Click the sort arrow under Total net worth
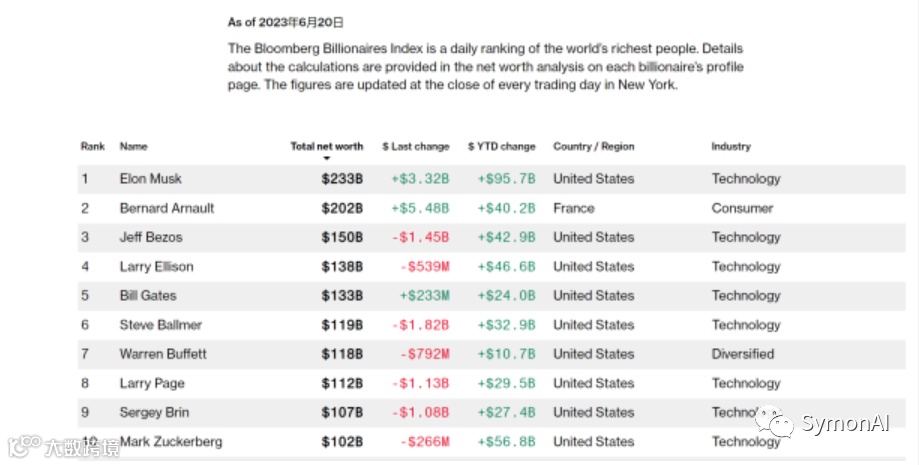Viewport: 919px width, 465px height. [326, 159]
